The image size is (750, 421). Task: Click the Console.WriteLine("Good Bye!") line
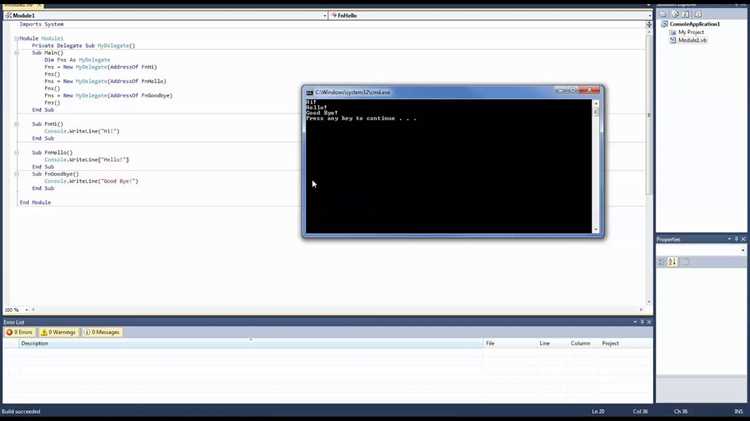[91, 181]
